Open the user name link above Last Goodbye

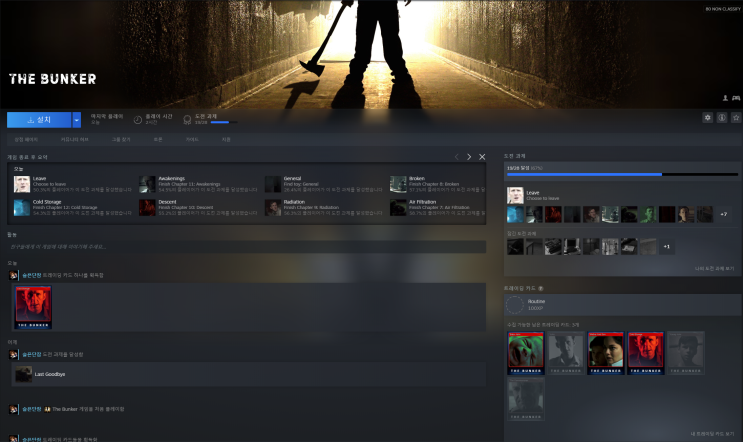[x=31, y=354]
